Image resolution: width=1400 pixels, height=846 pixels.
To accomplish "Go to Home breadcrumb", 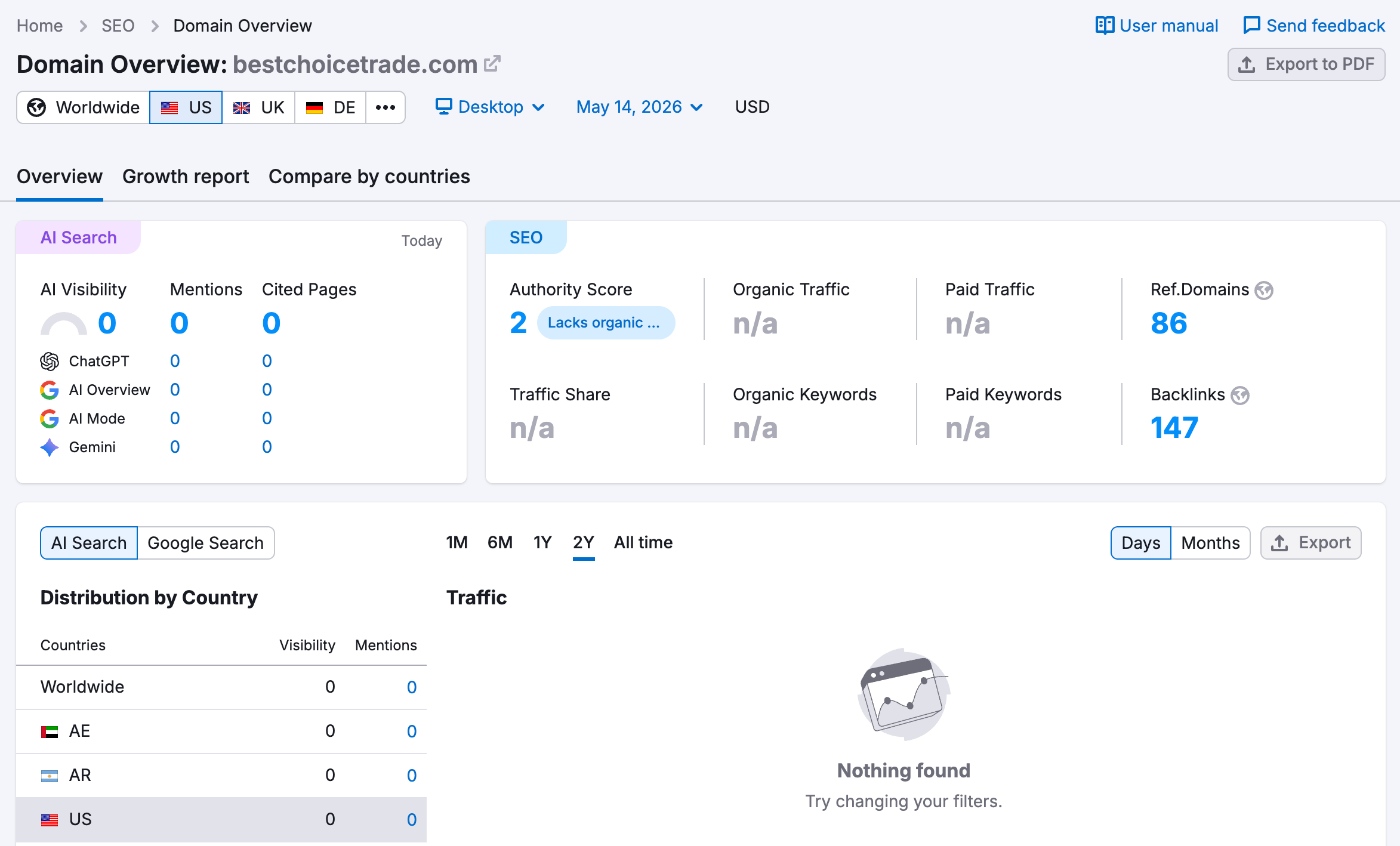I will click(x=40, y=26).
